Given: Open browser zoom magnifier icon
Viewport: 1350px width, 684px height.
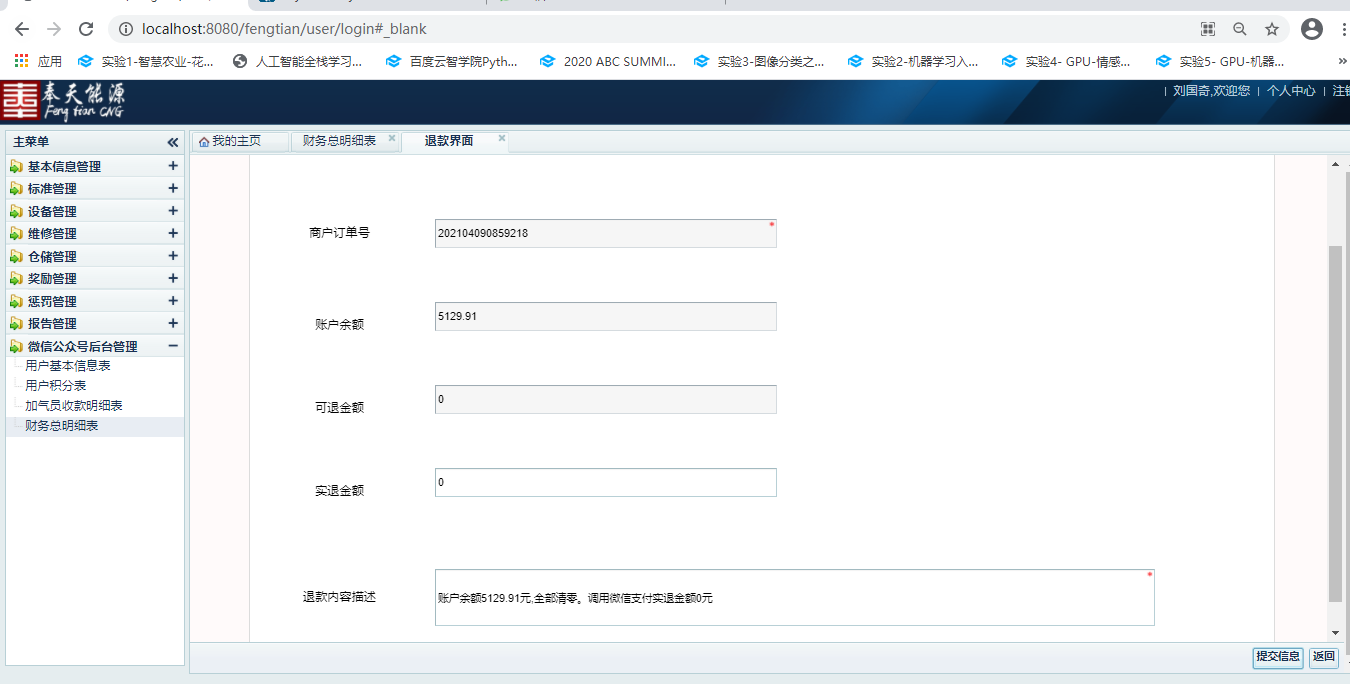Looking at the screenshot, I should 1240,29.
